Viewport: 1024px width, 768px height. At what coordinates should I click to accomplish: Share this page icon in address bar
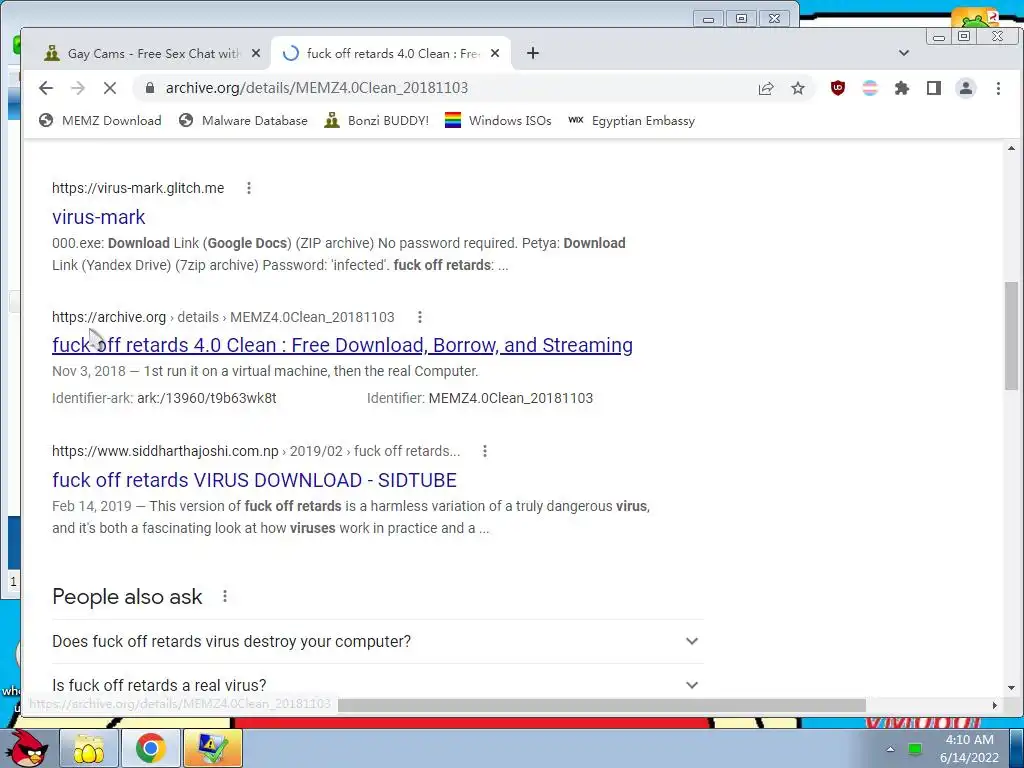pos(766,88)
